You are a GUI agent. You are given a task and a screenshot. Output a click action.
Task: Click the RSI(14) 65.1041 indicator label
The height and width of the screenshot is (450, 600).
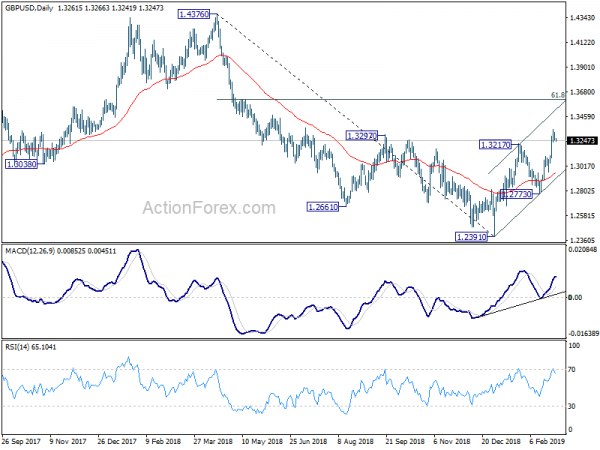pos(30,347)
